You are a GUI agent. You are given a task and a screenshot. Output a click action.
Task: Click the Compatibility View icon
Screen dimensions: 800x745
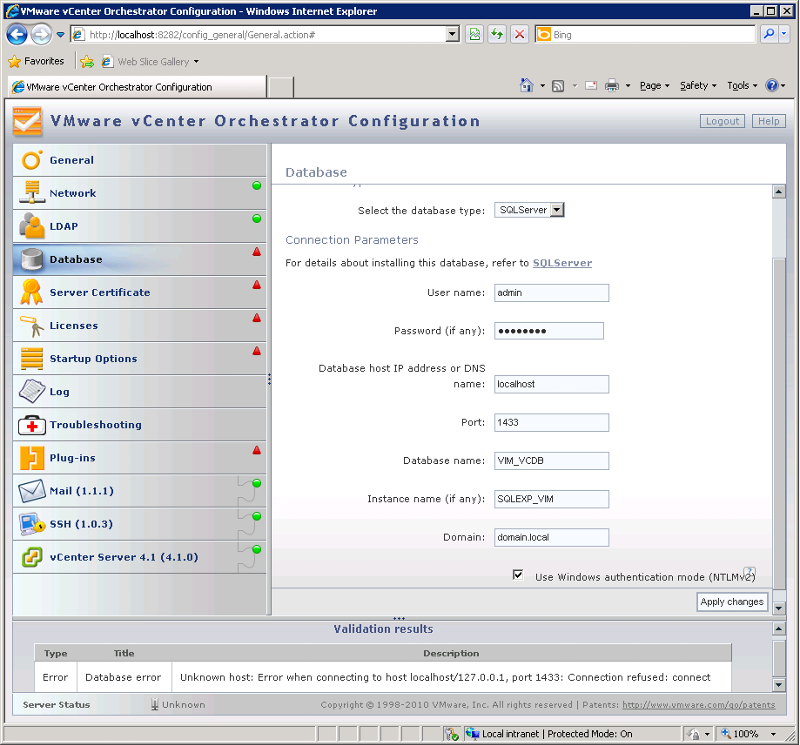click(x=474, y=35)
